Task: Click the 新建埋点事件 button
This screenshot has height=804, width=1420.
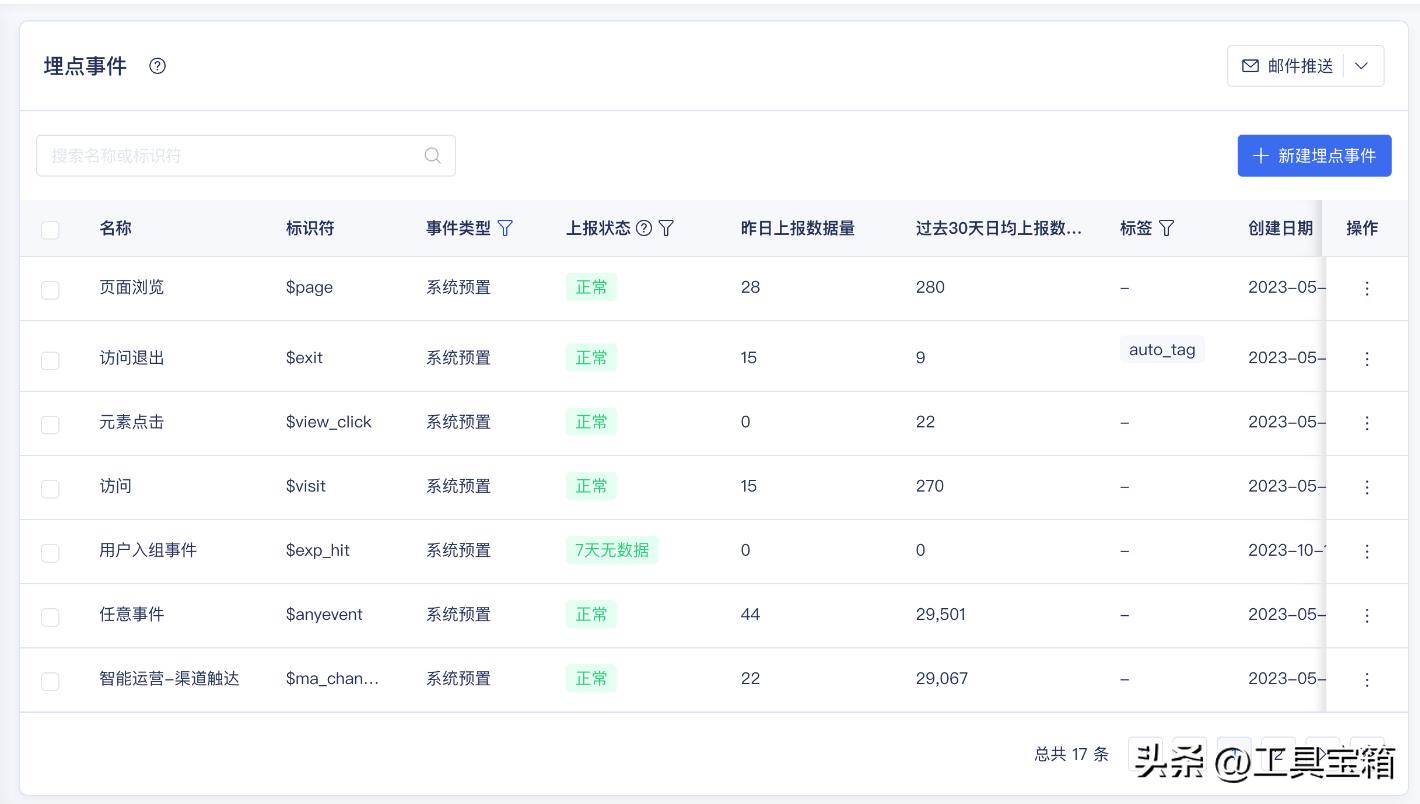Action: [x=1314, y=155]
